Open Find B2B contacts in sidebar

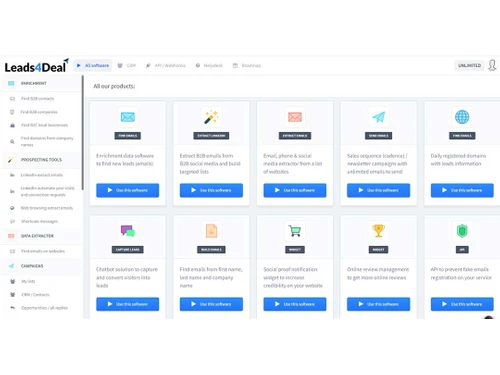[x=37, y=99]
